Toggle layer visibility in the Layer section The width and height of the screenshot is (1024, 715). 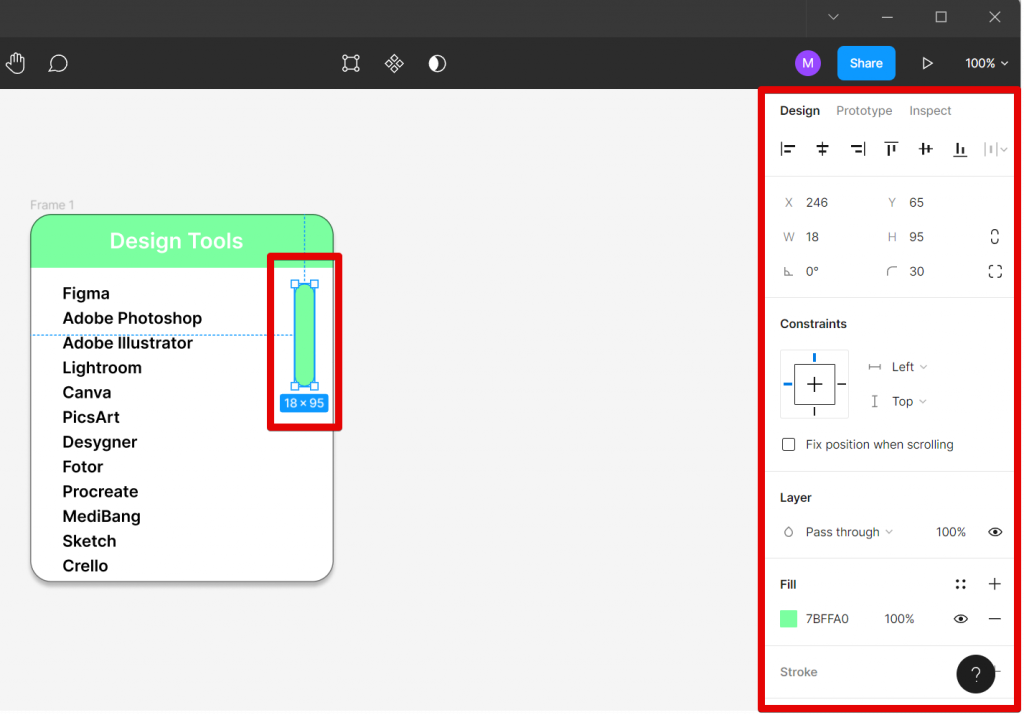(995, 532)
